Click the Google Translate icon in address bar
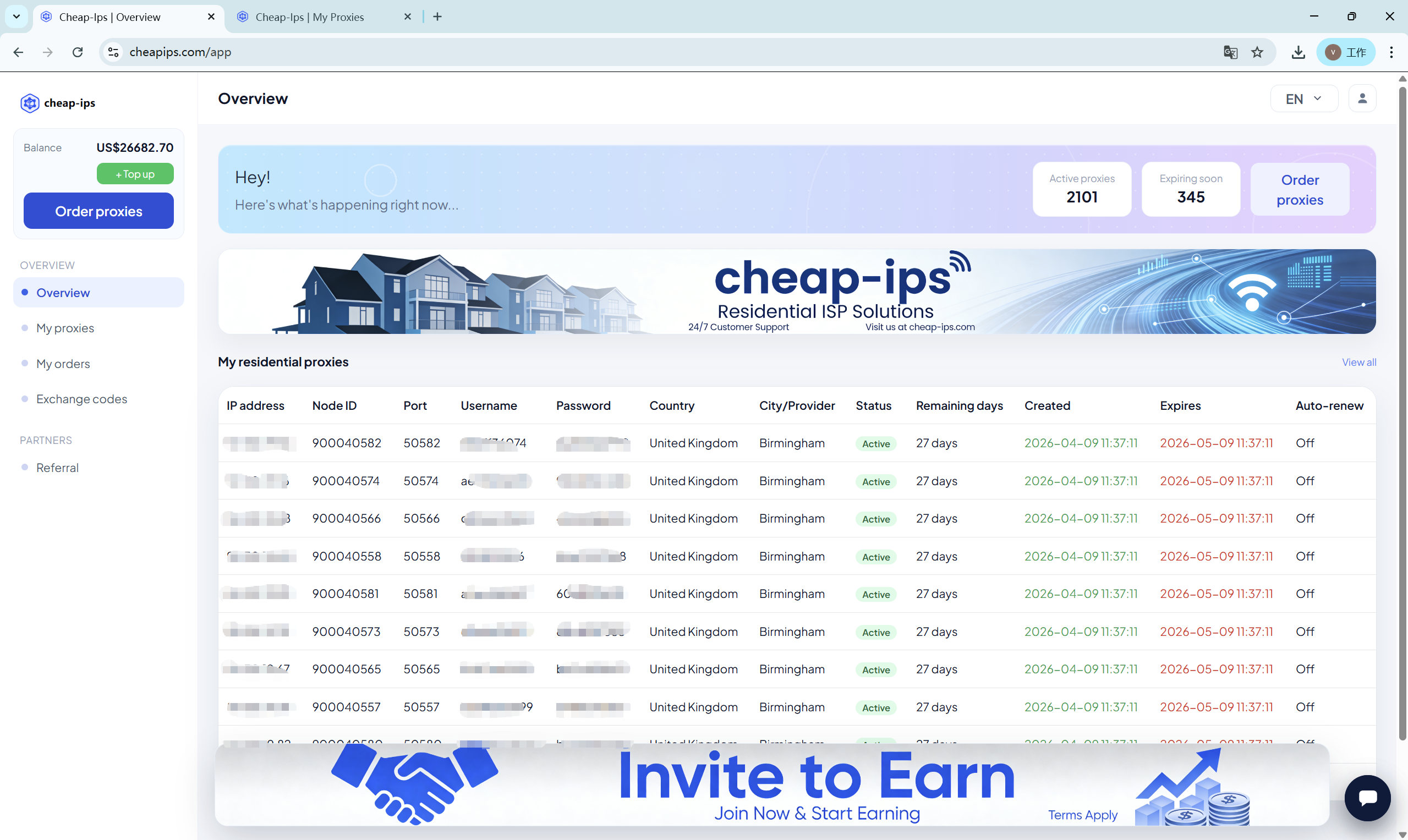Screen dimensions: 1408x840 1230,52
